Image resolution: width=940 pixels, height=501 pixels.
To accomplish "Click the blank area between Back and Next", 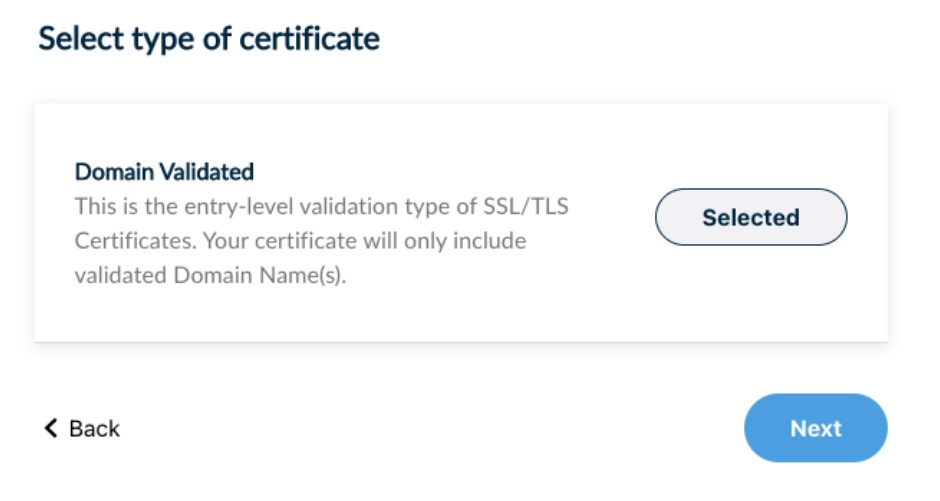I will 430,429.
